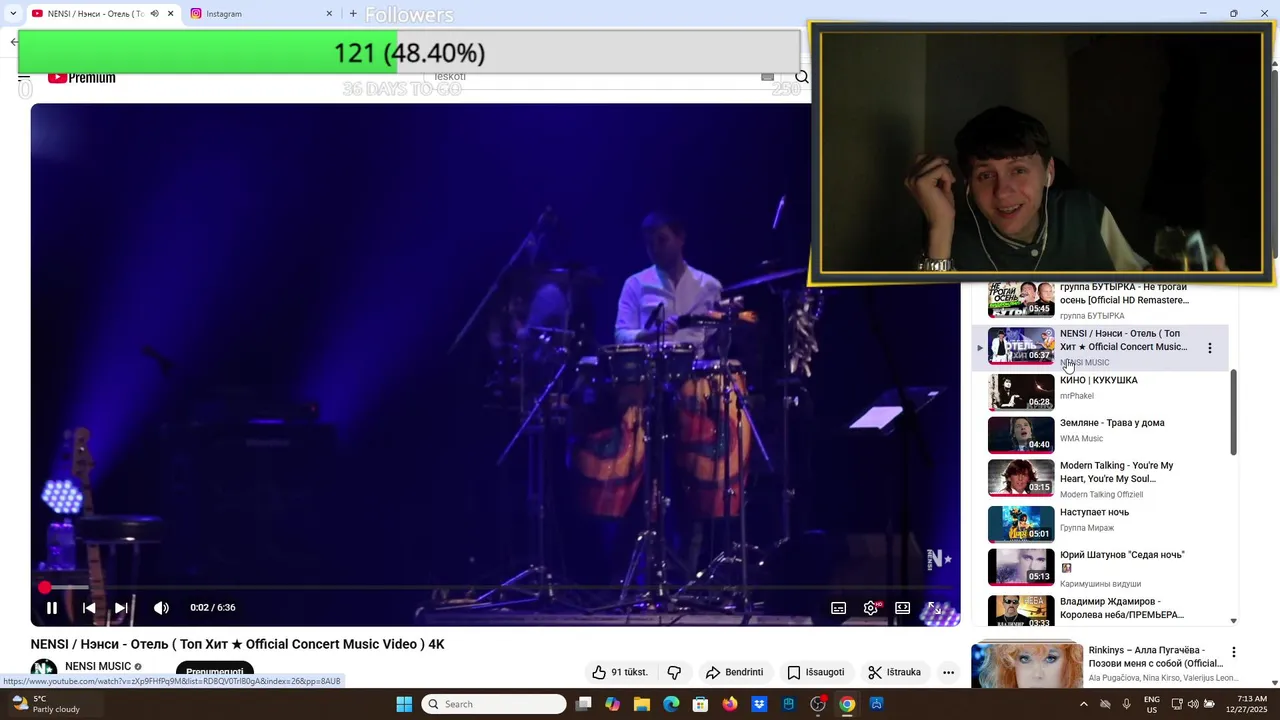Open more actions ellipsis below video
Image resolution: width=1280 pixels, height=720 pixels.
coord(948,672)
